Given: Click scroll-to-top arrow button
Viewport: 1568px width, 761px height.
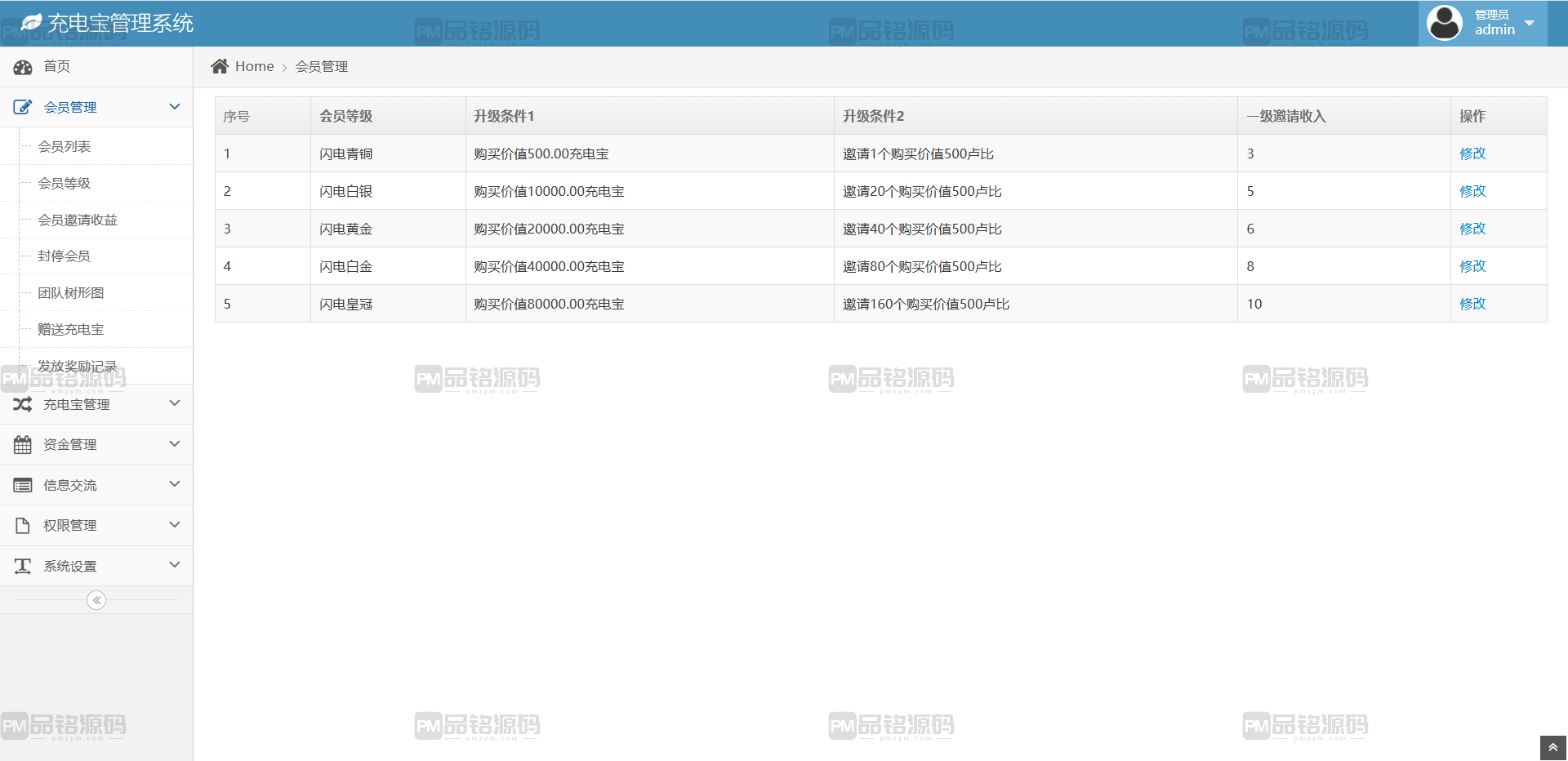Looking at the screenshot, I should [1553, 748].
